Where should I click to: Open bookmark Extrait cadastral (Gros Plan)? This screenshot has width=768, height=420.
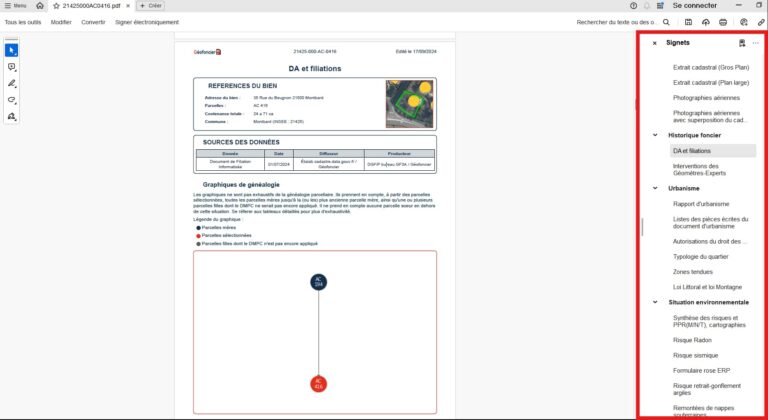pyautogui.click(x=711, y=67)
